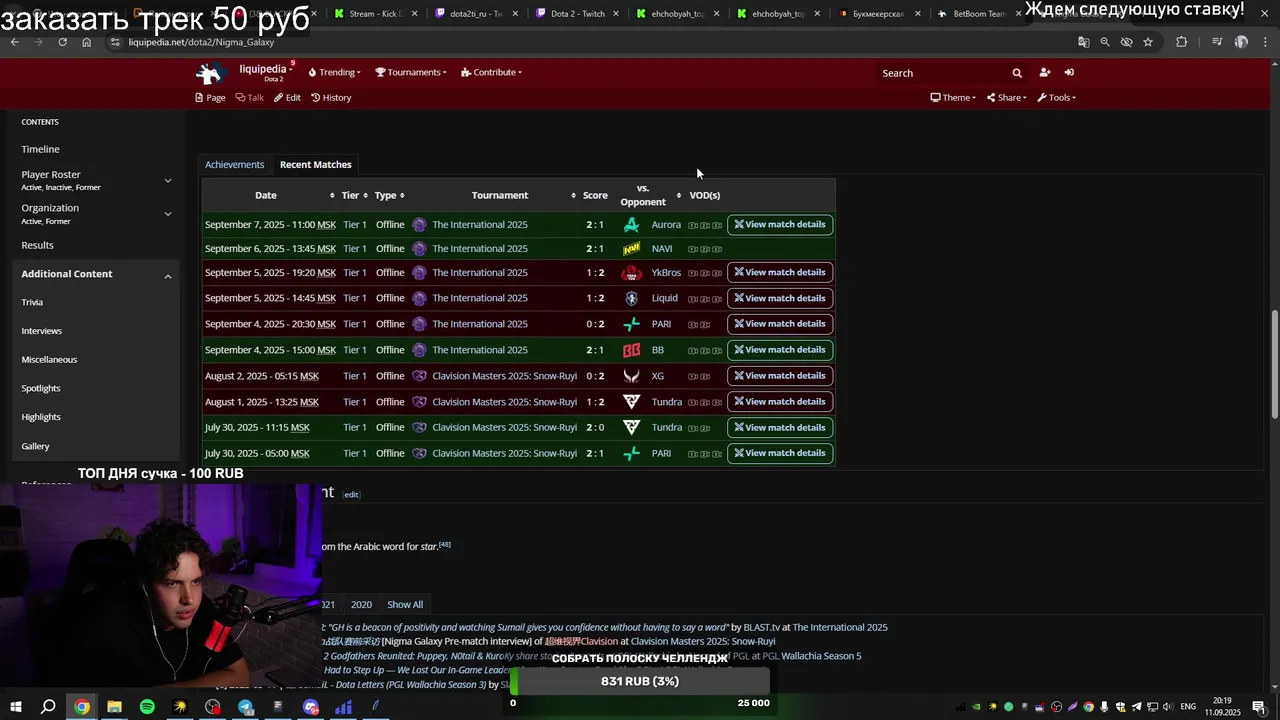This screenshot has height=720, width=1280.
Task: Click the create account icon
Action: pyautogui.click(x=1045, y=72)
